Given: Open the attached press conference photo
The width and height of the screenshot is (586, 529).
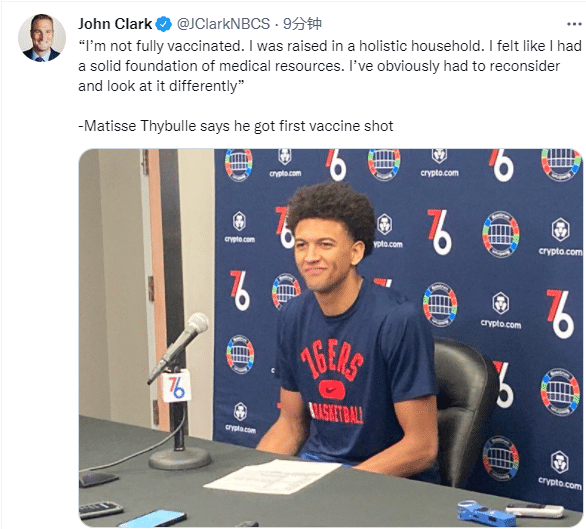Looking at the screenshot, I should click(330, 338).
